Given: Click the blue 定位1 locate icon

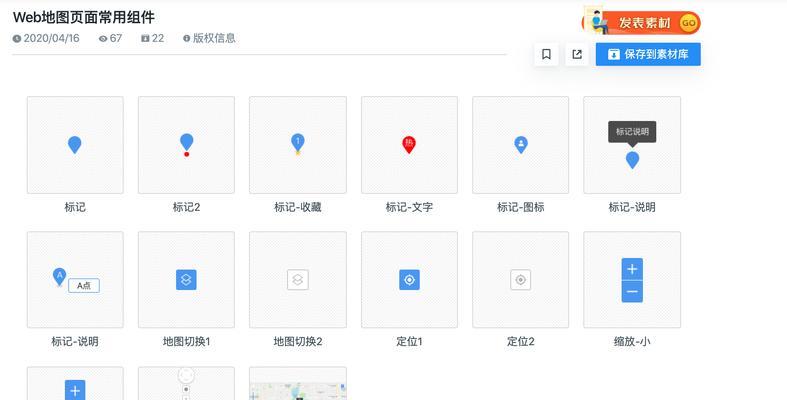Looking at the screenshot, I should click(409, 280).
